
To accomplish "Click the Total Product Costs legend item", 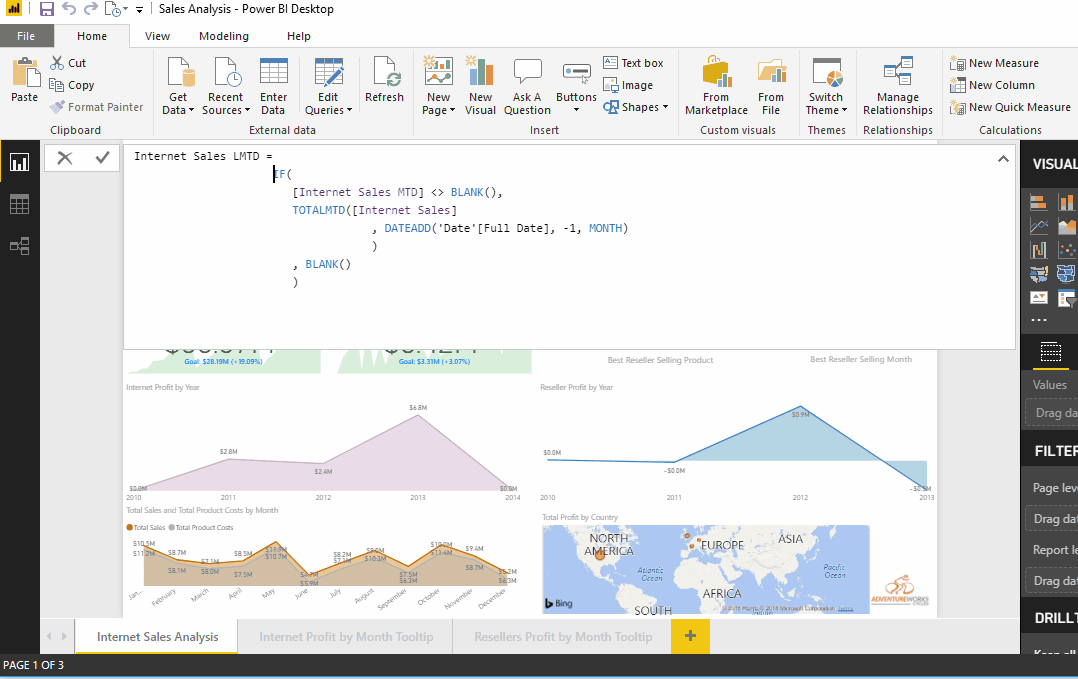I will pos(201,528).
